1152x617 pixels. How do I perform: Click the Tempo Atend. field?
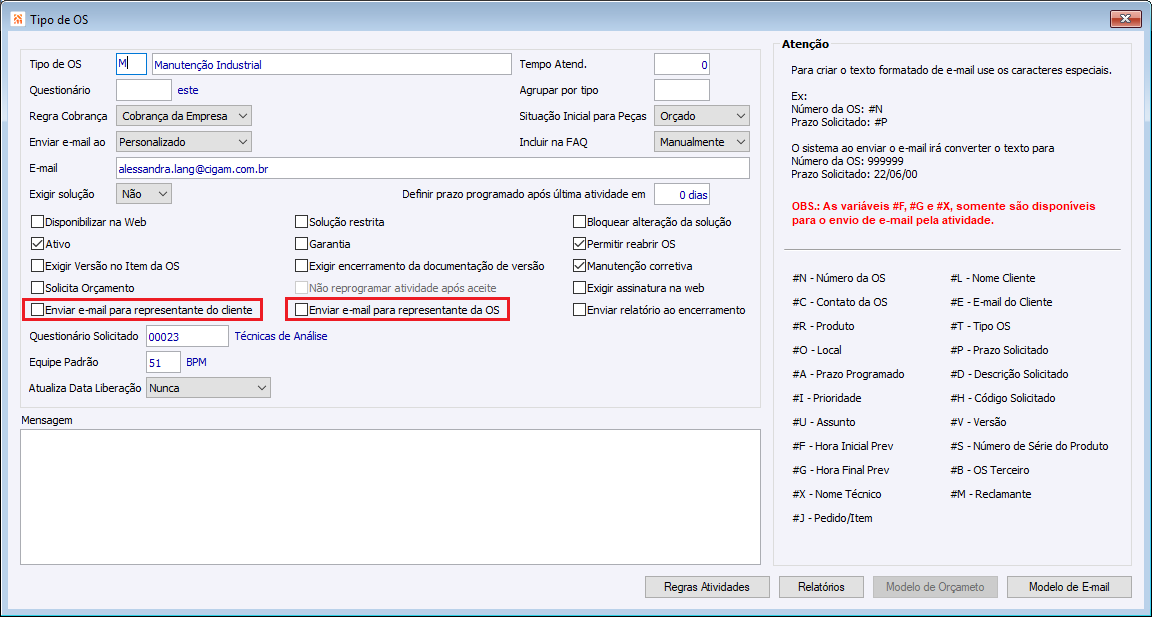[x=682, y=64]
